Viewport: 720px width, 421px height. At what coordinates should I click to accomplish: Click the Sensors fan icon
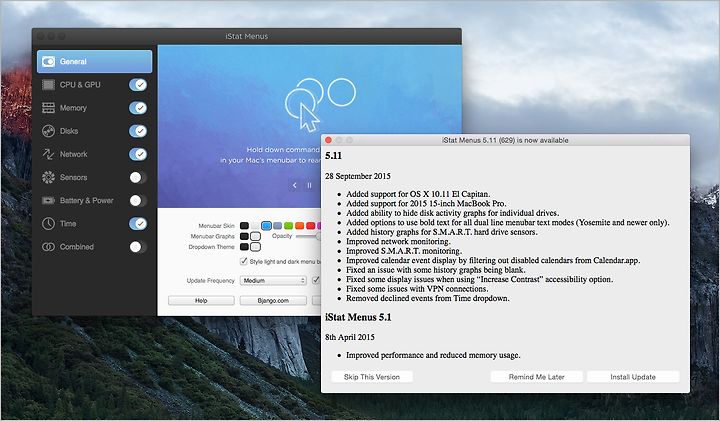click(x=48, y=177)
